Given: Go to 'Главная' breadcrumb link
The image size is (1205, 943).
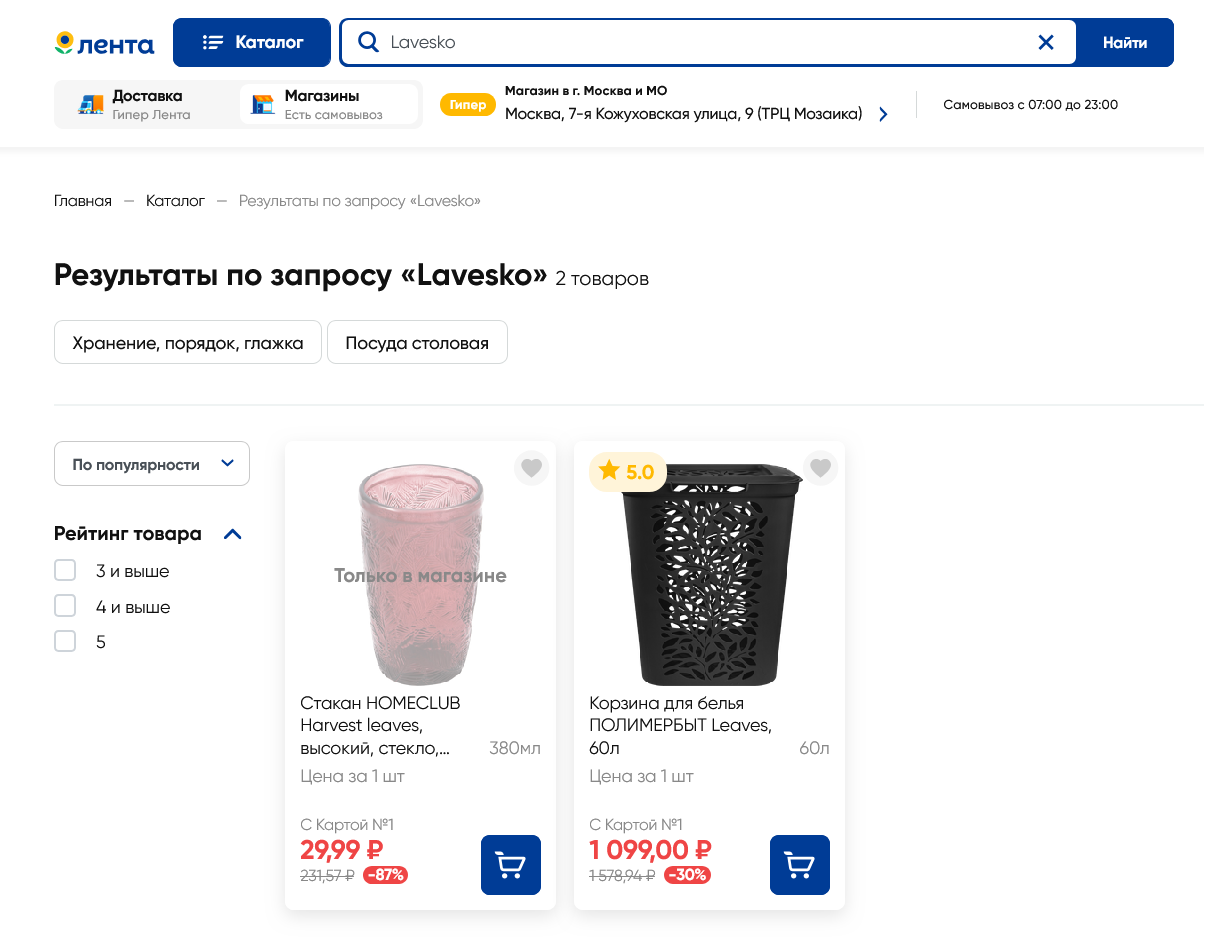Looking at the screenshot, I should [83, 201].
